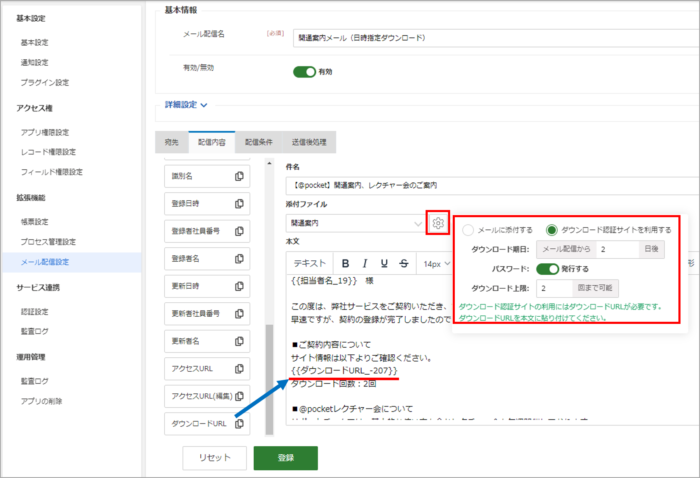Open プラグイン設定 in sidebar

point(45,83)
